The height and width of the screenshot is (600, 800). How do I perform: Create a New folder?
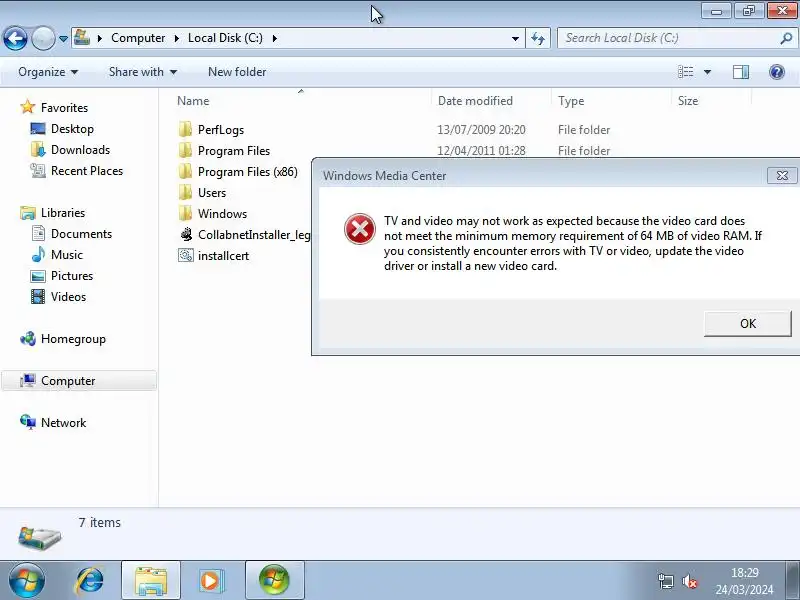tap(237, 72)
